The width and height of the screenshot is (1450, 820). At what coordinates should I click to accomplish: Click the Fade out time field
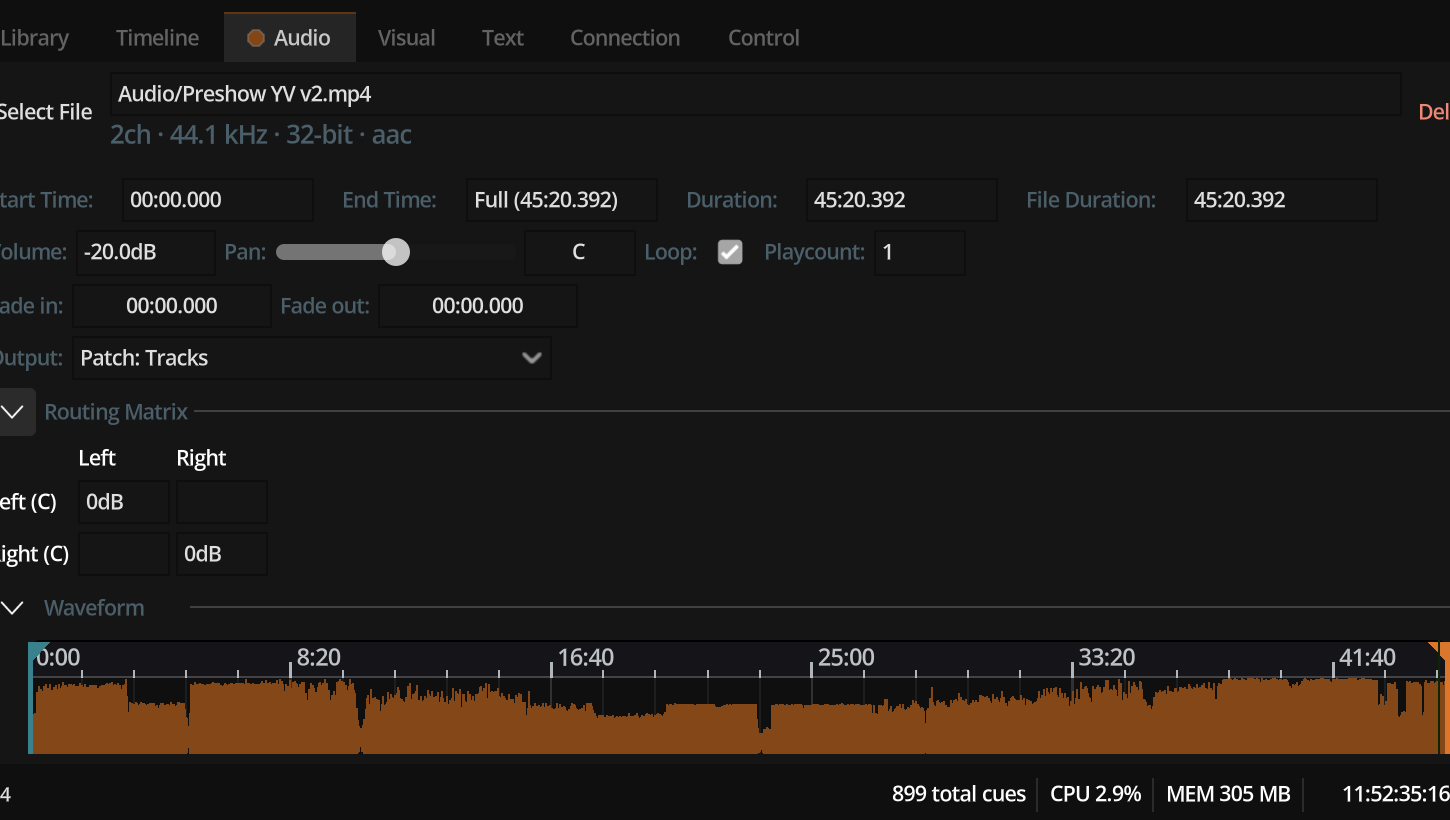tap(478, 306)
